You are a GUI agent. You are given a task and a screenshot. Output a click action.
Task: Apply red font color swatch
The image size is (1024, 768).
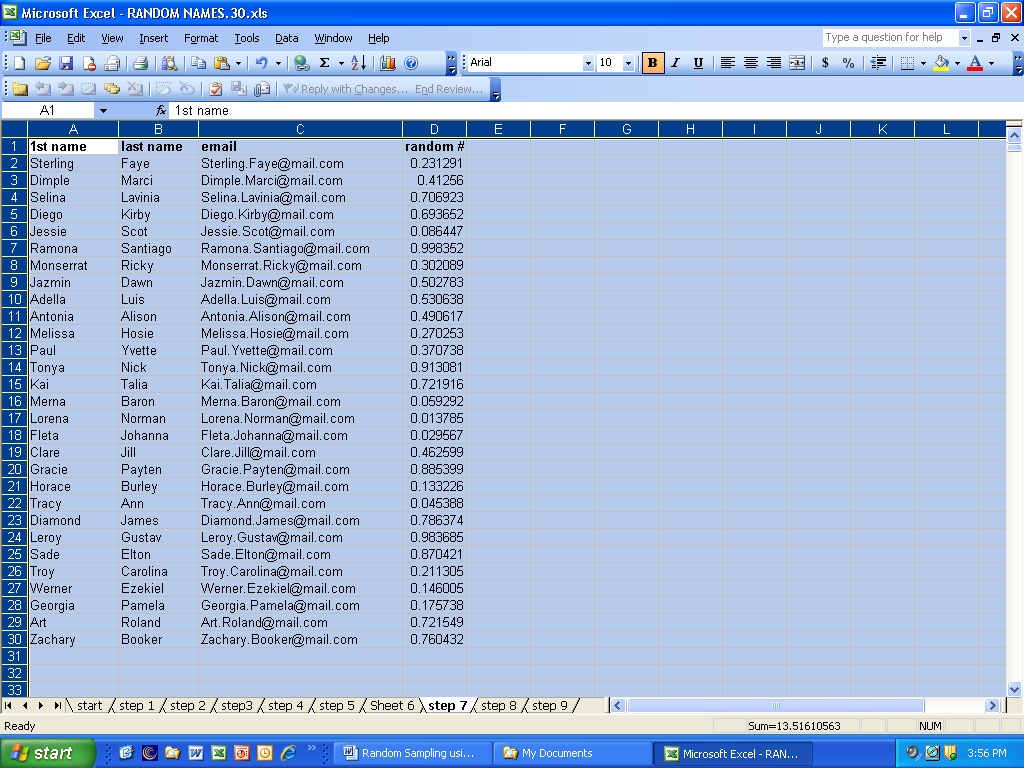click(975, 63)
